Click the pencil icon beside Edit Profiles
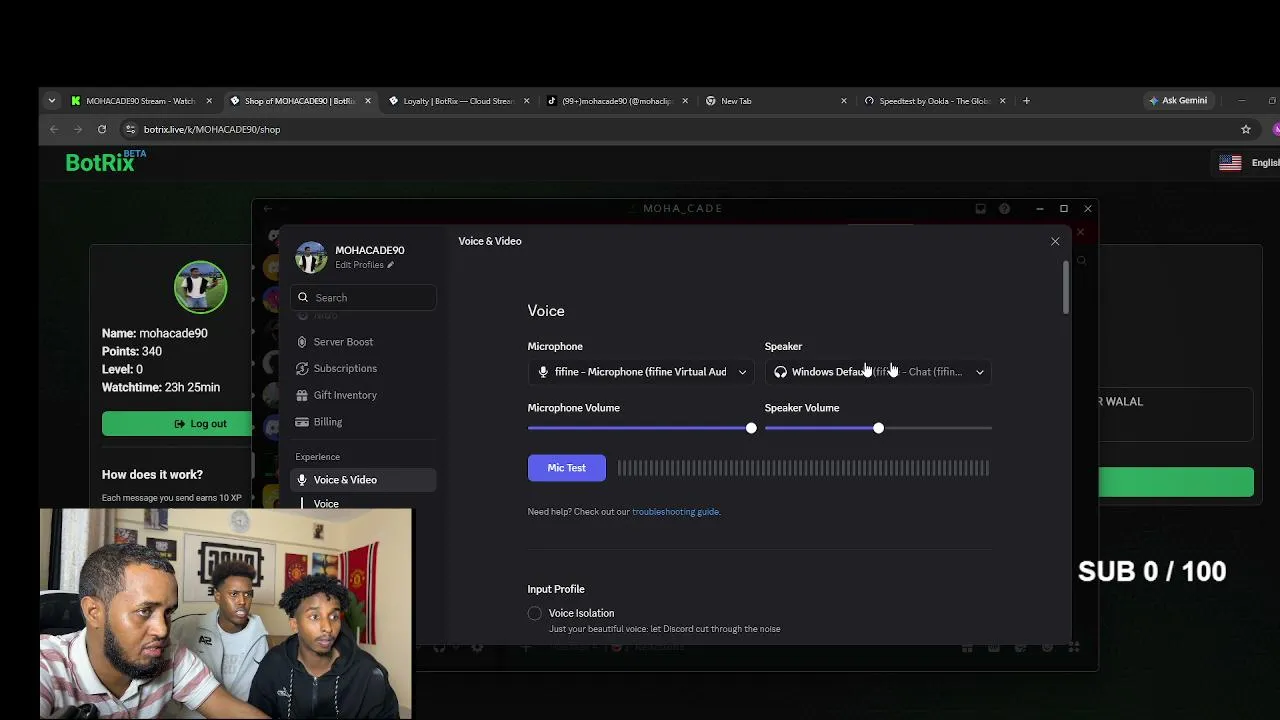Viewport: 1280px width, 720px height. (390, 265)
